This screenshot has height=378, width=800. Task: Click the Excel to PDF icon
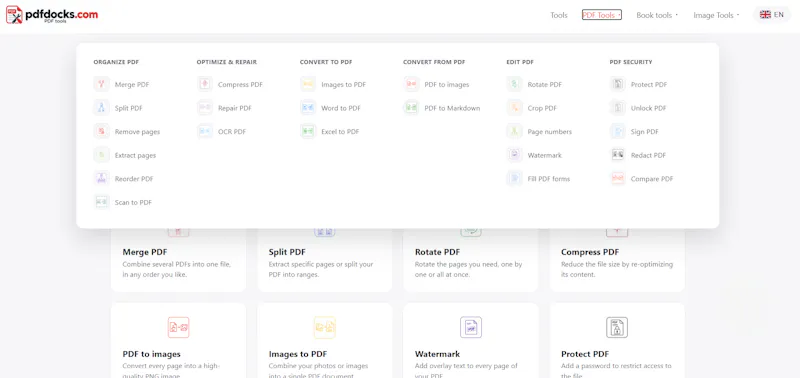308,132
